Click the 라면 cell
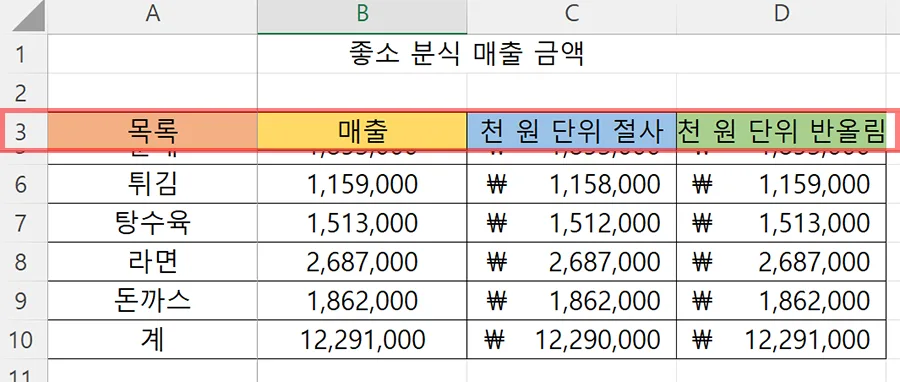 click(152, 262)
